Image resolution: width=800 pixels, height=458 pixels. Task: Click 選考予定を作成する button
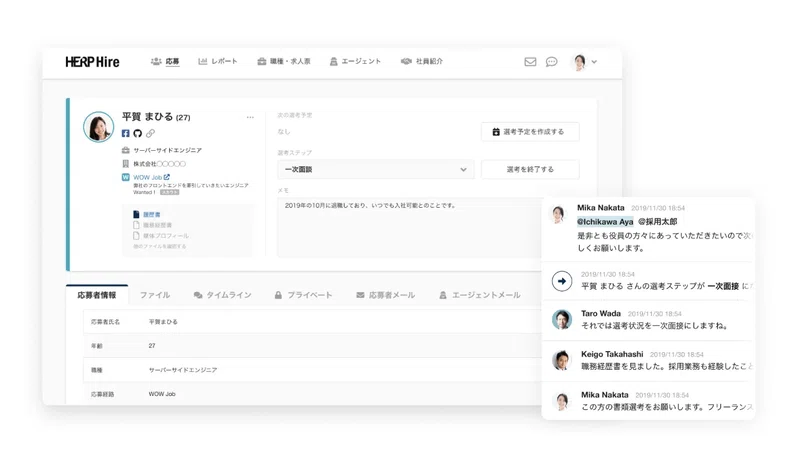coord(530,132)
